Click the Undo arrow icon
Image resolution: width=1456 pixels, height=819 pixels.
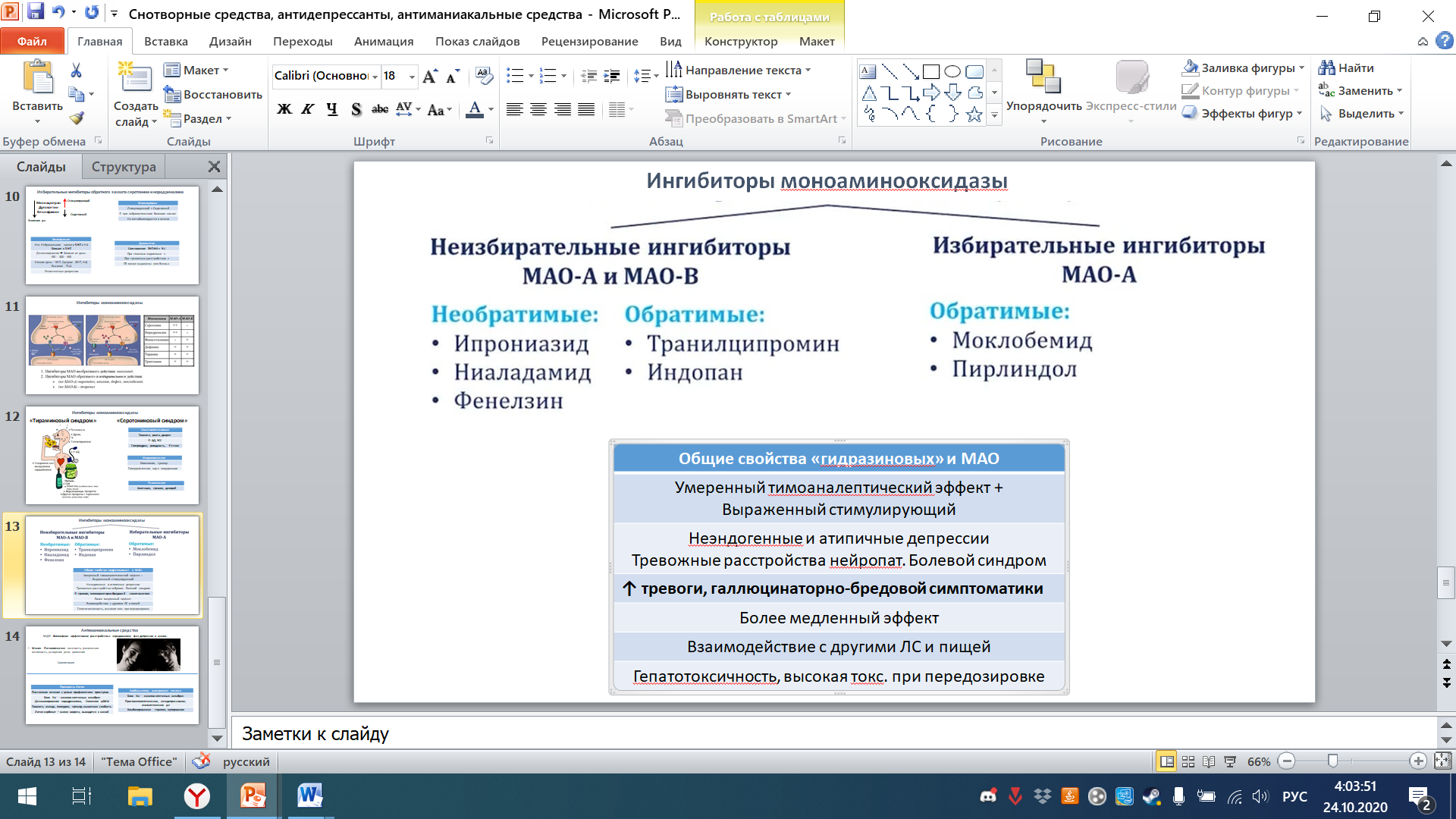pos(58,12)
